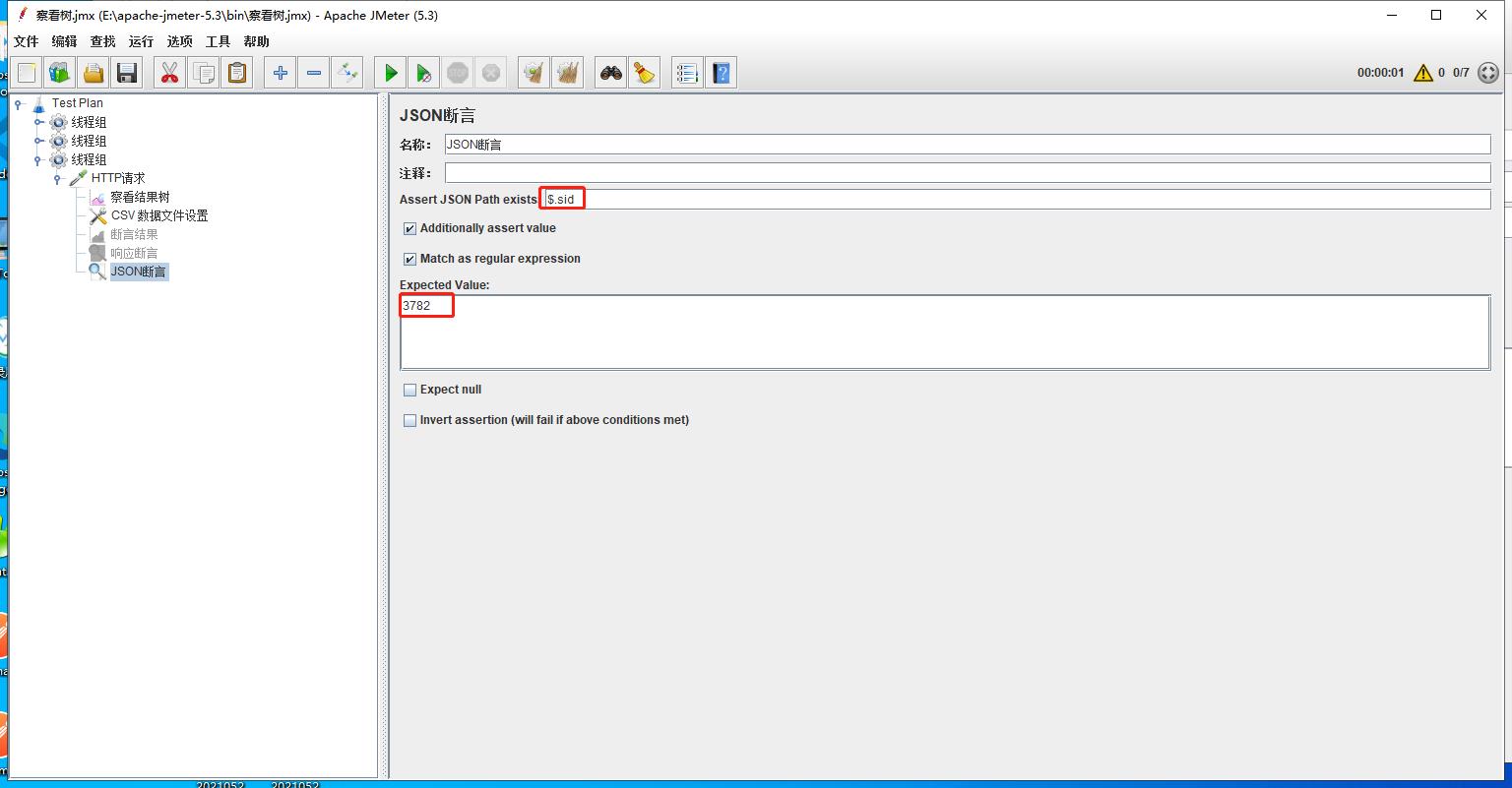Start the test with green play icon

(391, 73)
